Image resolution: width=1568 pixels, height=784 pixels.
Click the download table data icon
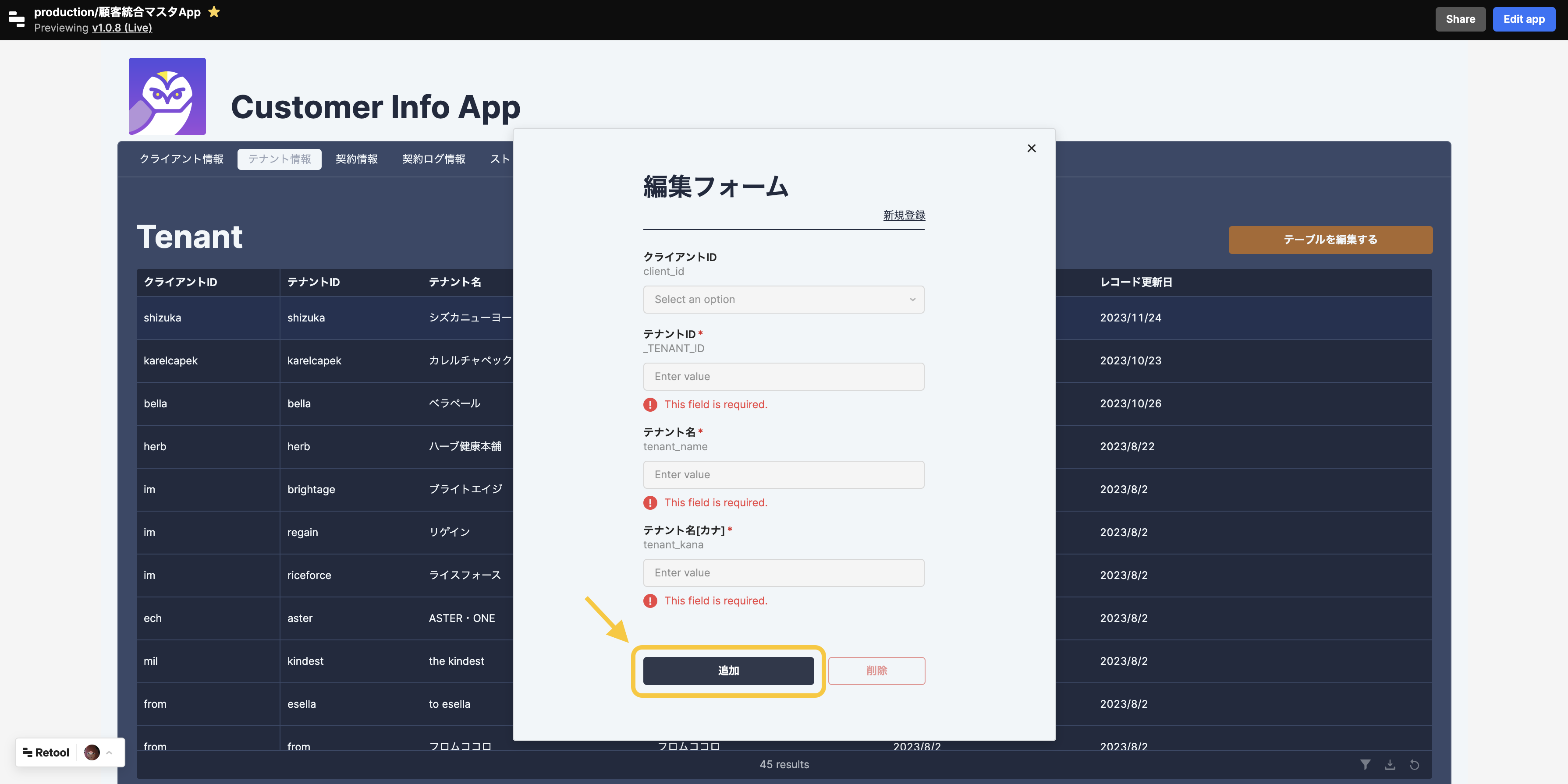point(1390,765)
